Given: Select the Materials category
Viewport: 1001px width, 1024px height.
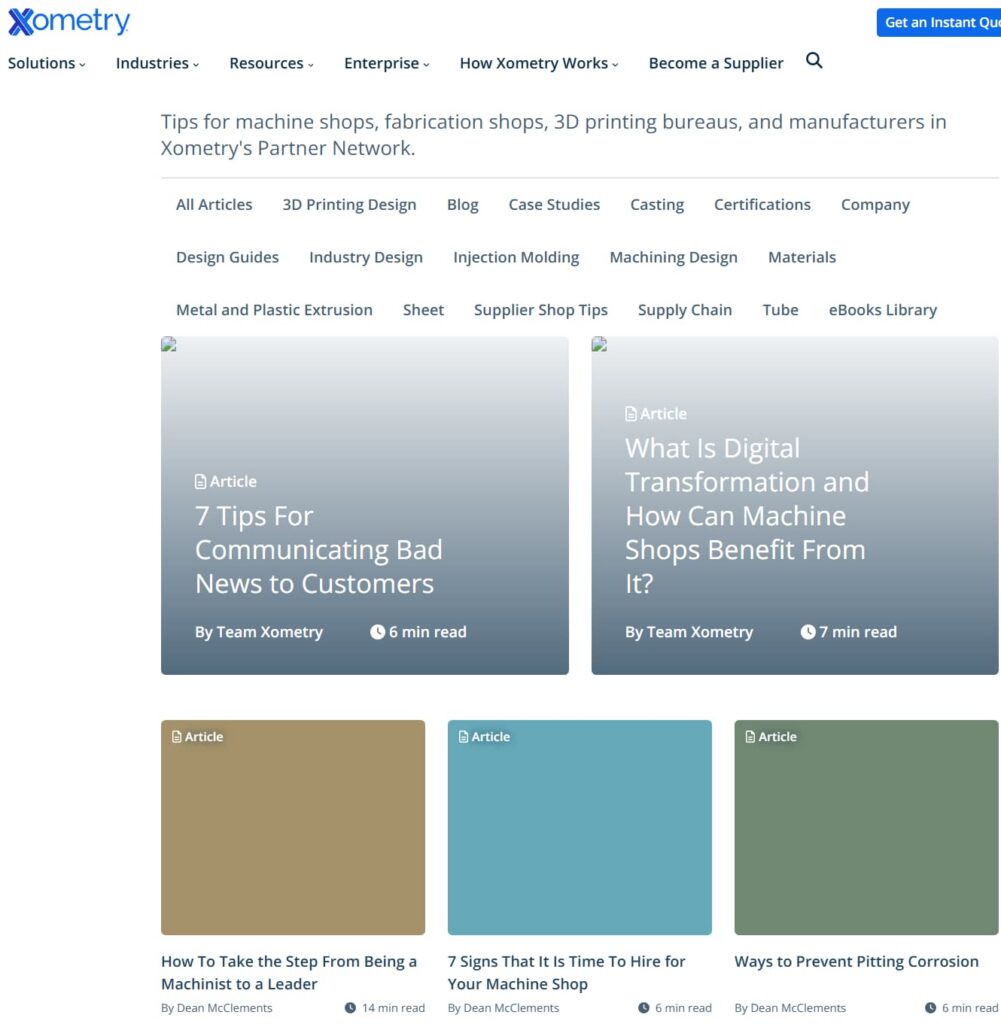Looking at the screenshot, I should click(802, 257).
